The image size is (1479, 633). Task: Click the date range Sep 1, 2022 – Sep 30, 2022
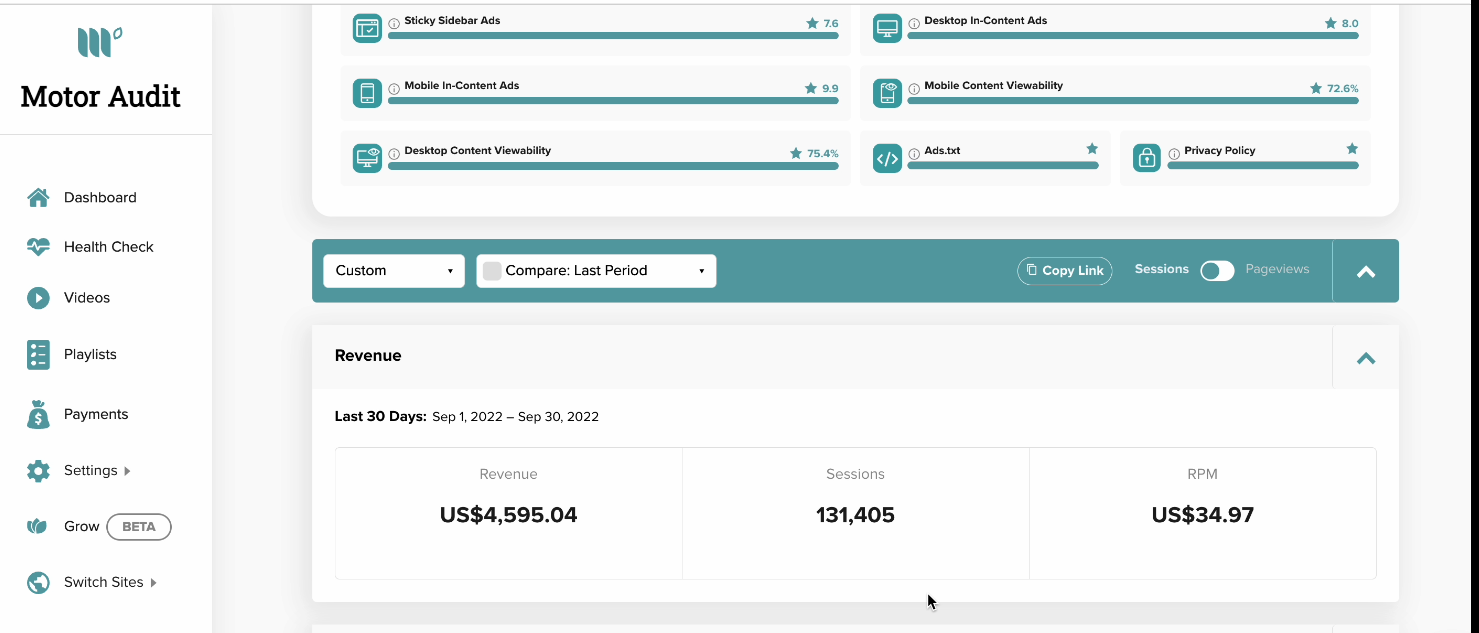(515, 416)
